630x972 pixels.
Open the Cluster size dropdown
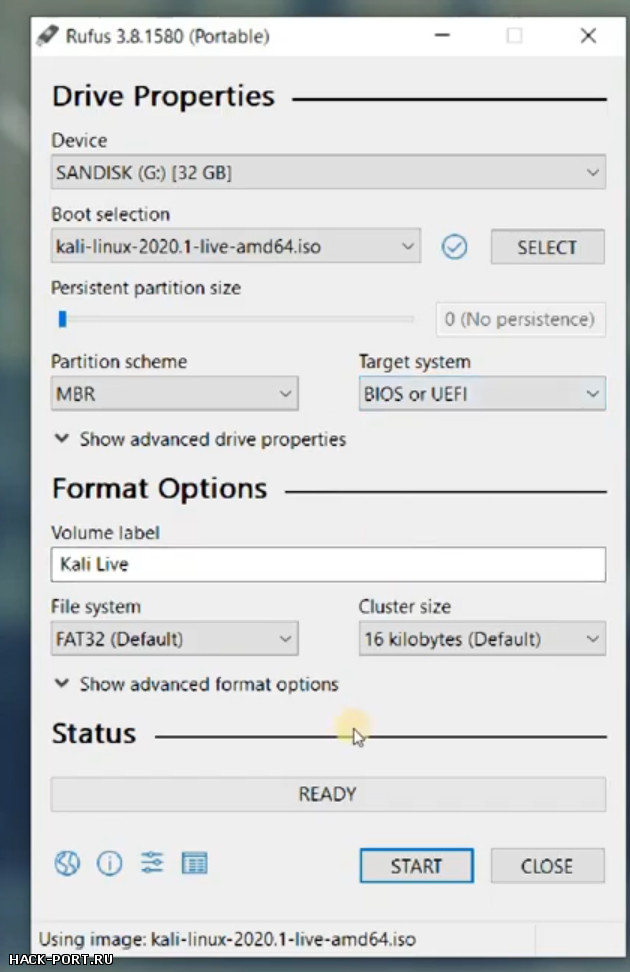click(482, 638)
